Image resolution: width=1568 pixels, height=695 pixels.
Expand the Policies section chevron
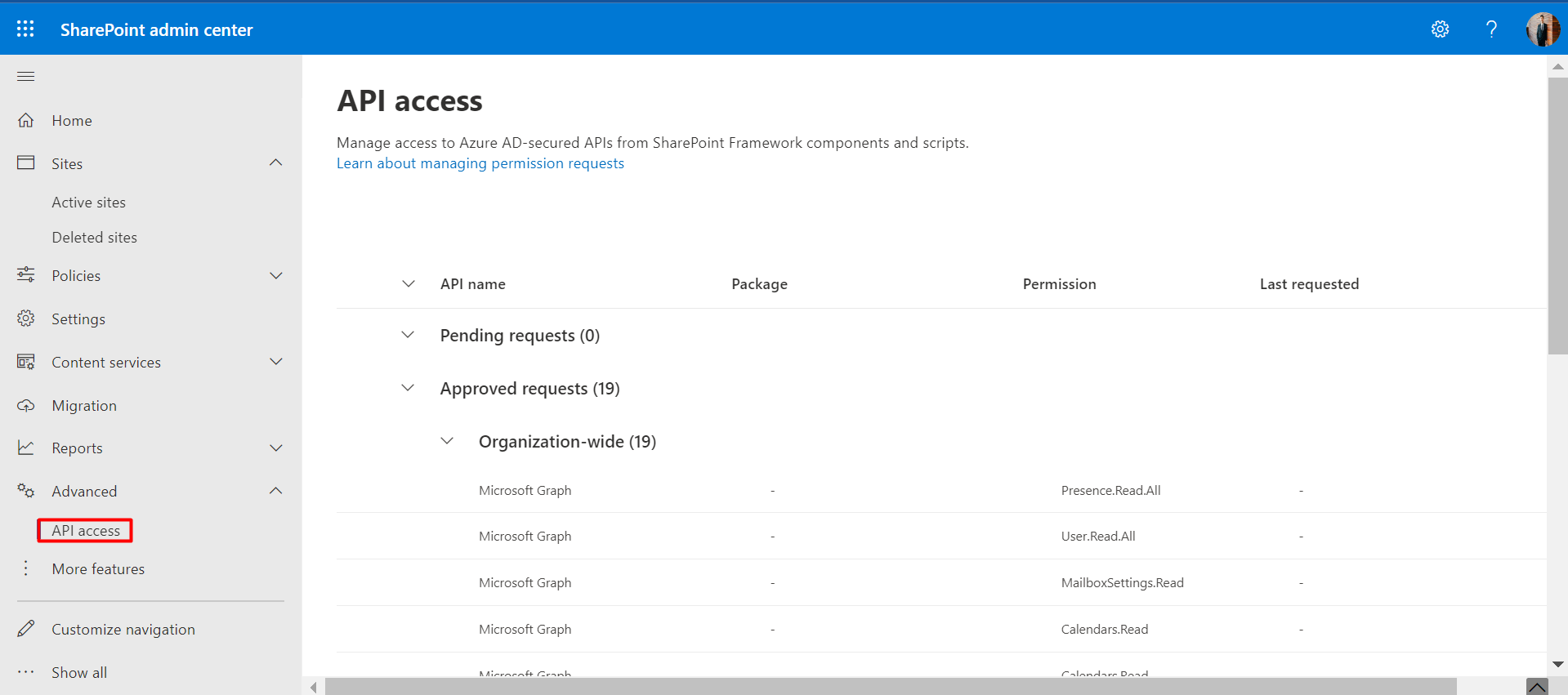point(276,275)
